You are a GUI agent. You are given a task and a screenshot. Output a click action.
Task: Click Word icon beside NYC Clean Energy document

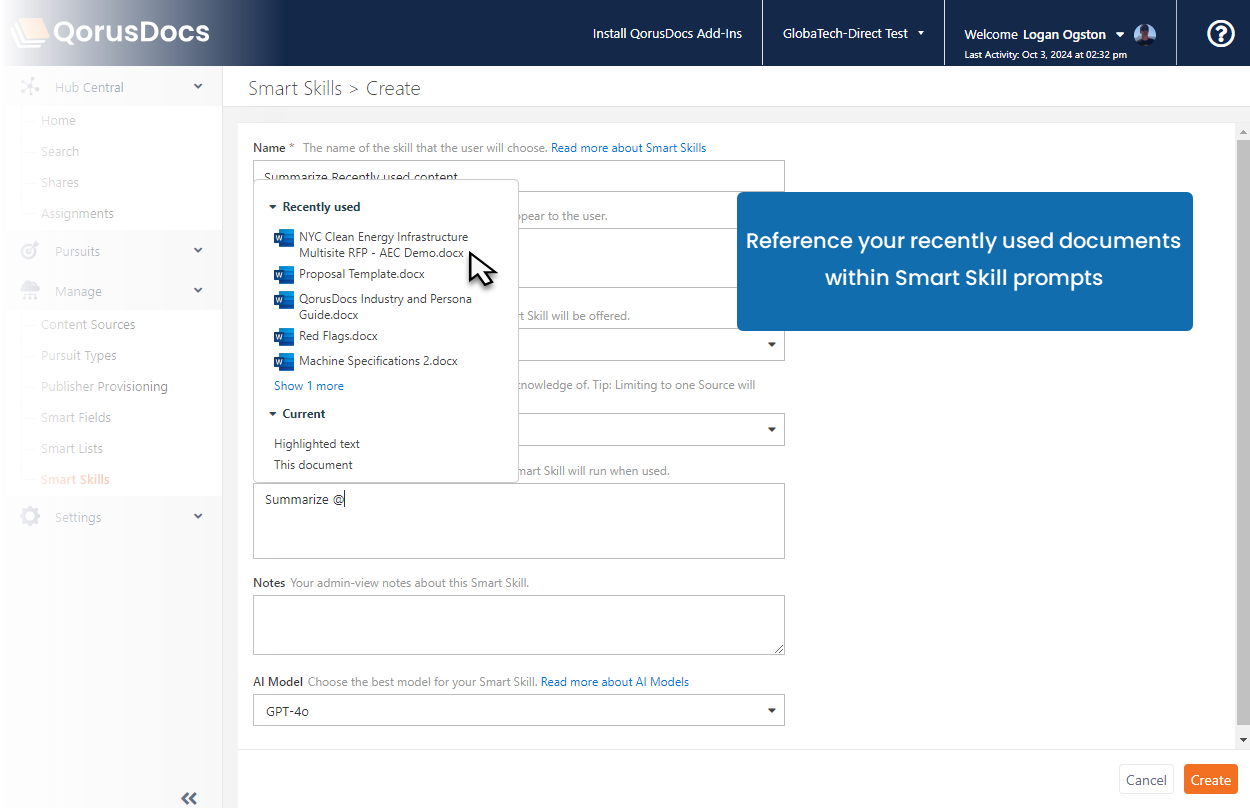coord(283,238)
